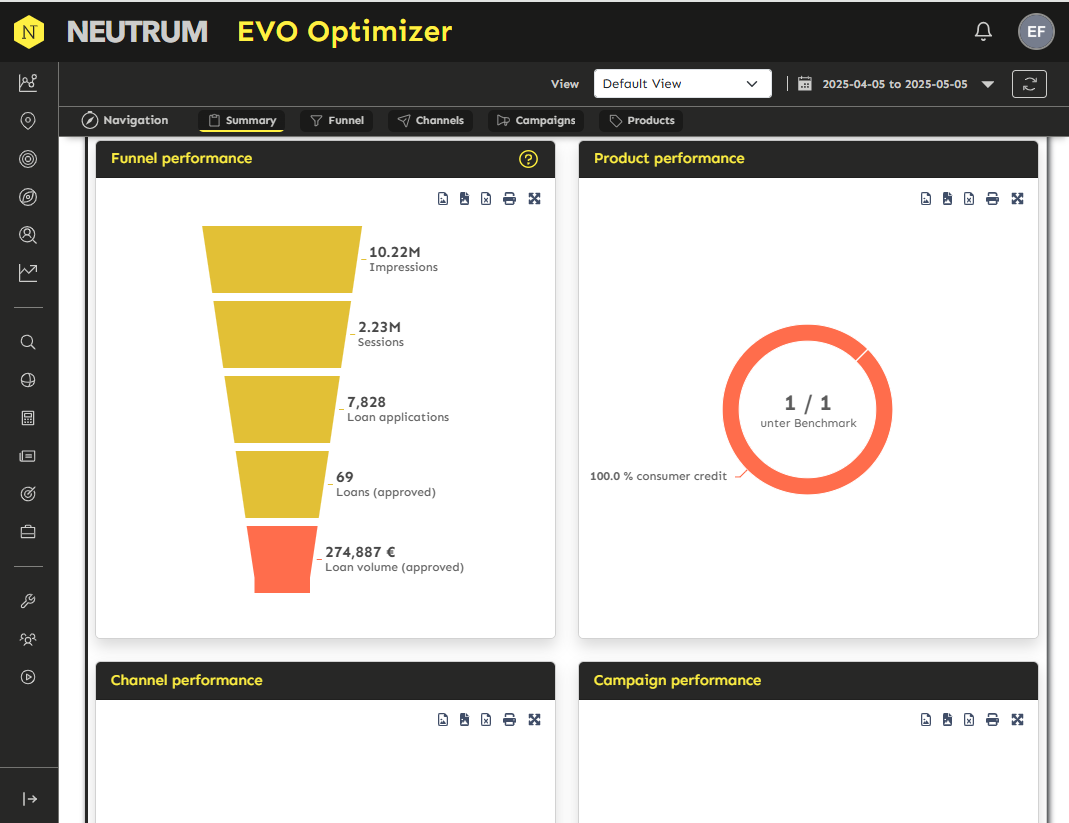
Task: Switch to the Funnel tab
Action: tap(337, 121)
